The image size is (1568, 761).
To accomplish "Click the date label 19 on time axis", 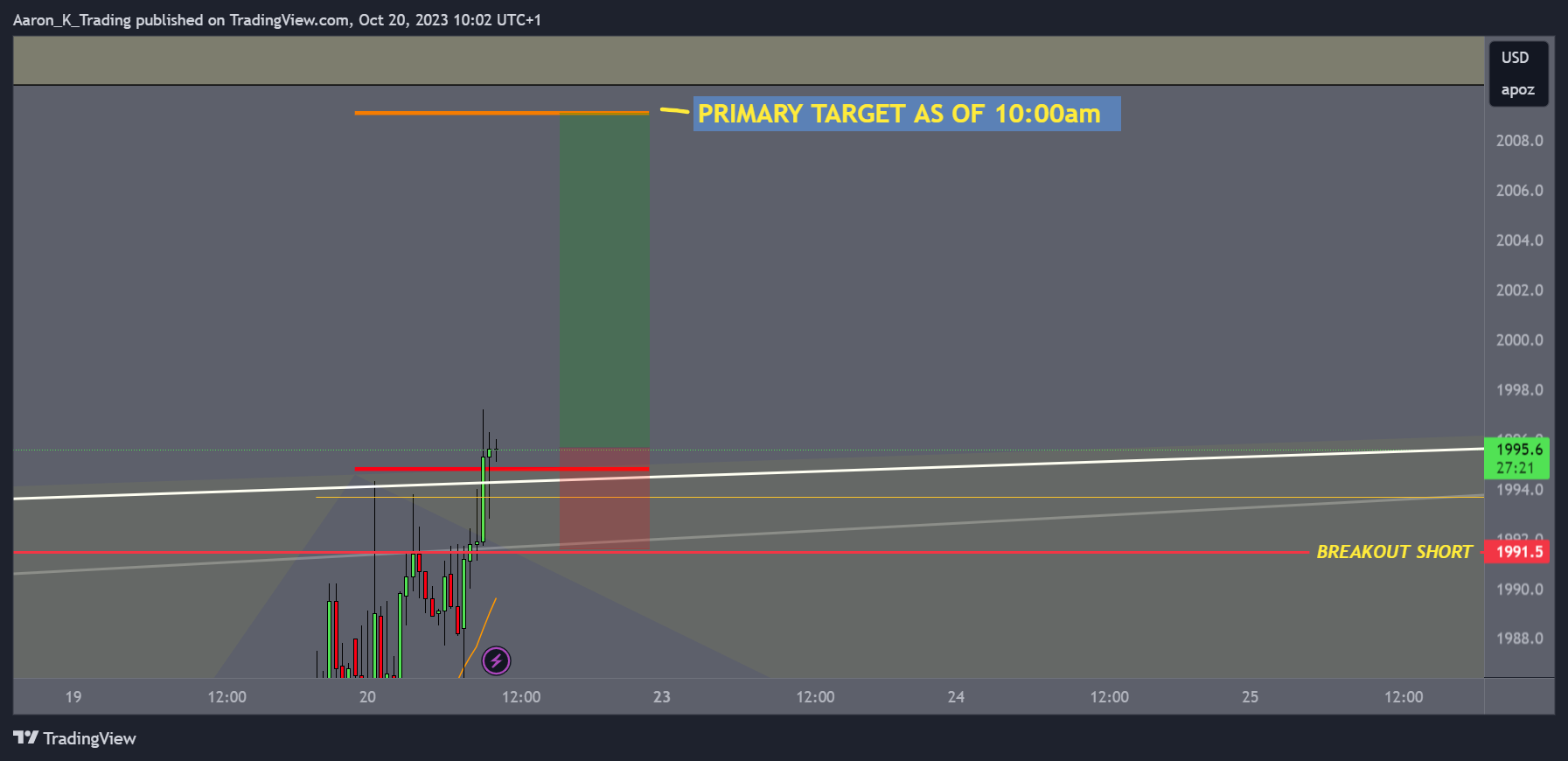I will [x=73, y=697].
